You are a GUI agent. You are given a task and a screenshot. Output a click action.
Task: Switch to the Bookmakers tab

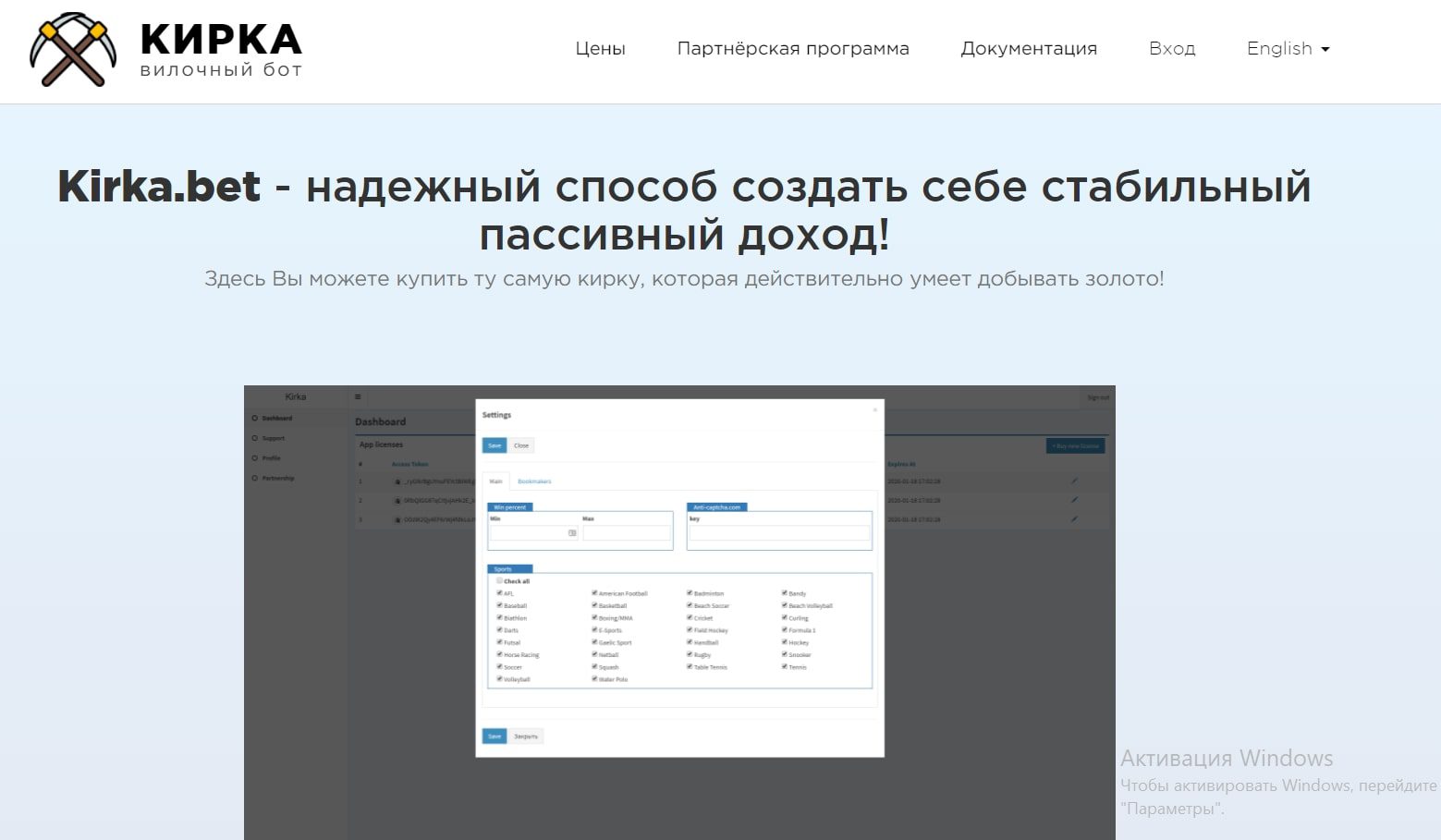pyautogui.click(x=534, y=481)
